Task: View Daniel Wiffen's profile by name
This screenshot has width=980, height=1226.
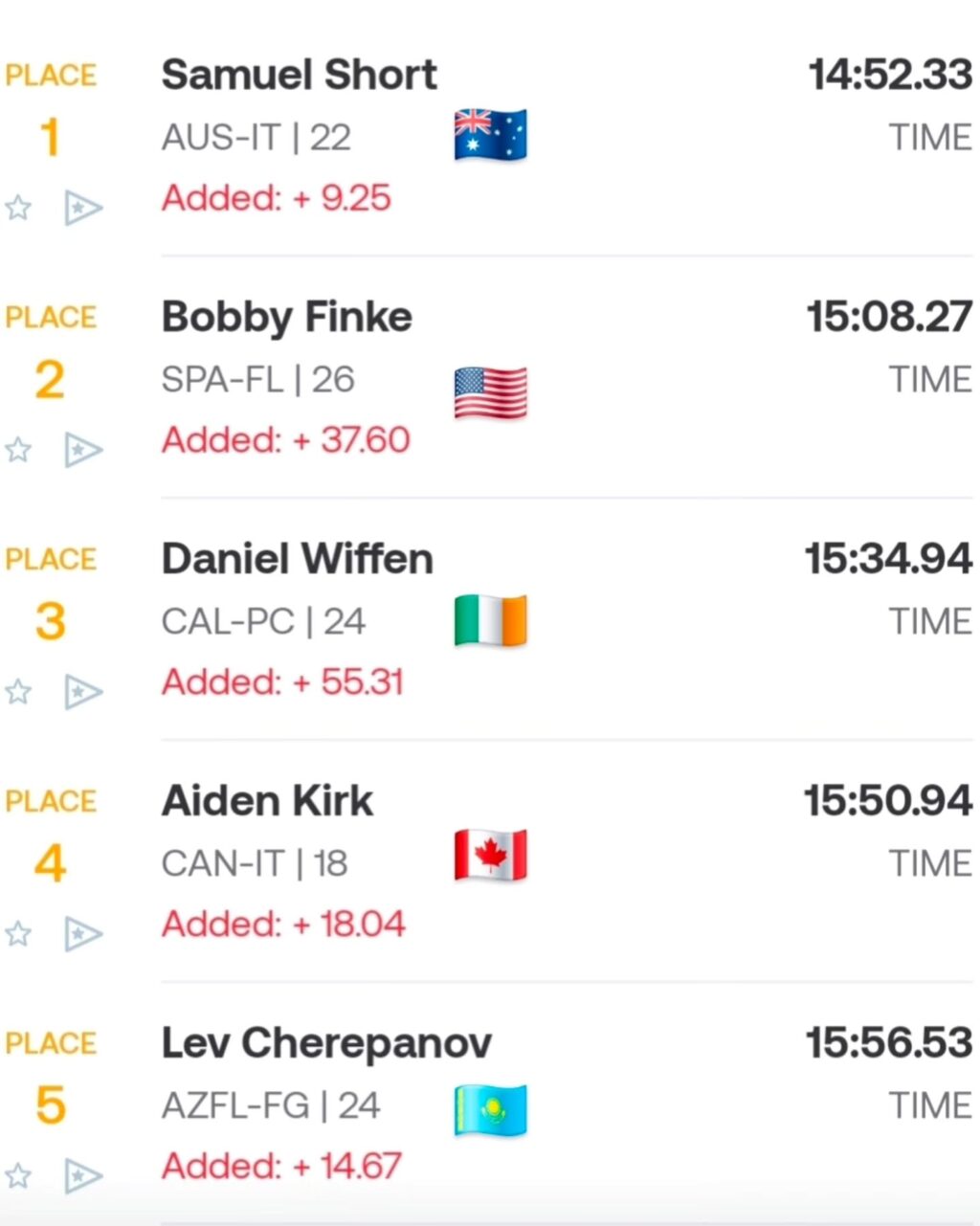Action: pos(297,559)
